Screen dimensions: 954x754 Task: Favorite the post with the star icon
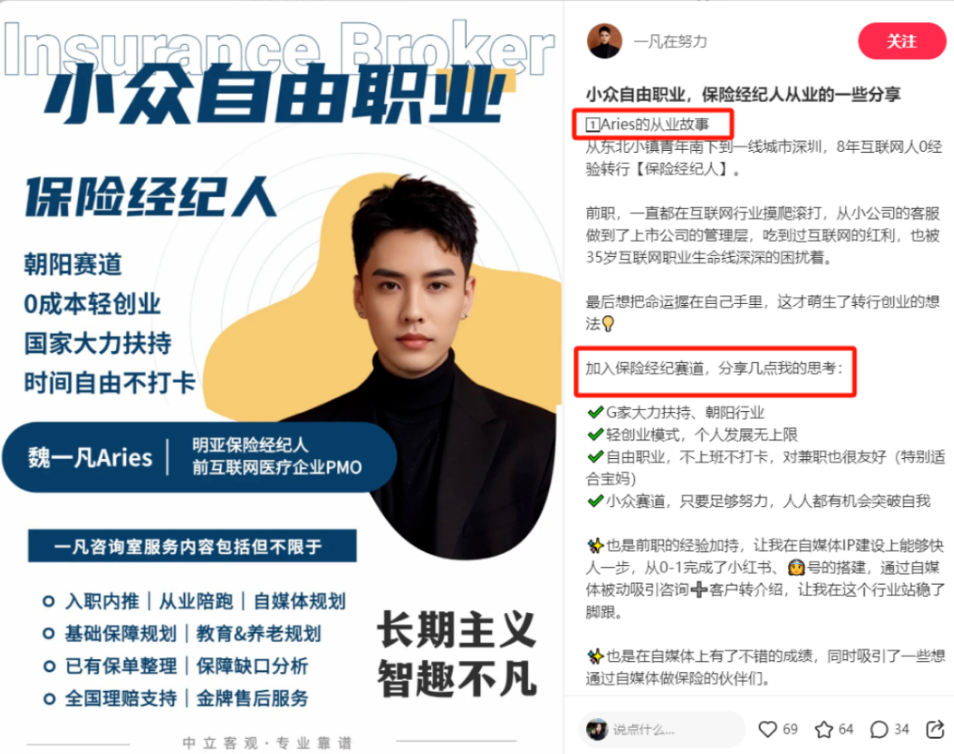[824, 729]
